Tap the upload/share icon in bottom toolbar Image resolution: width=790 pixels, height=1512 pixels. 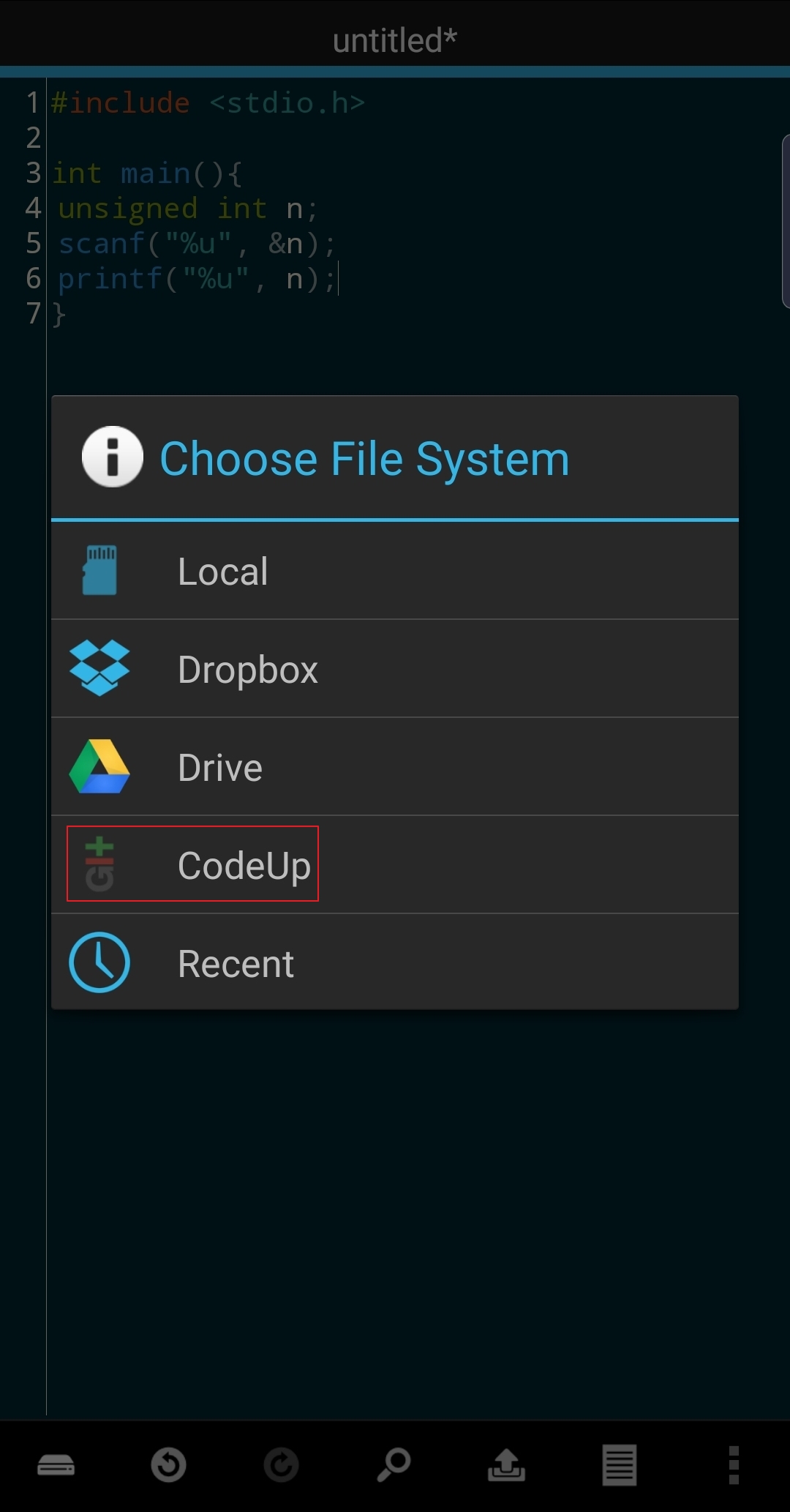506,1465
